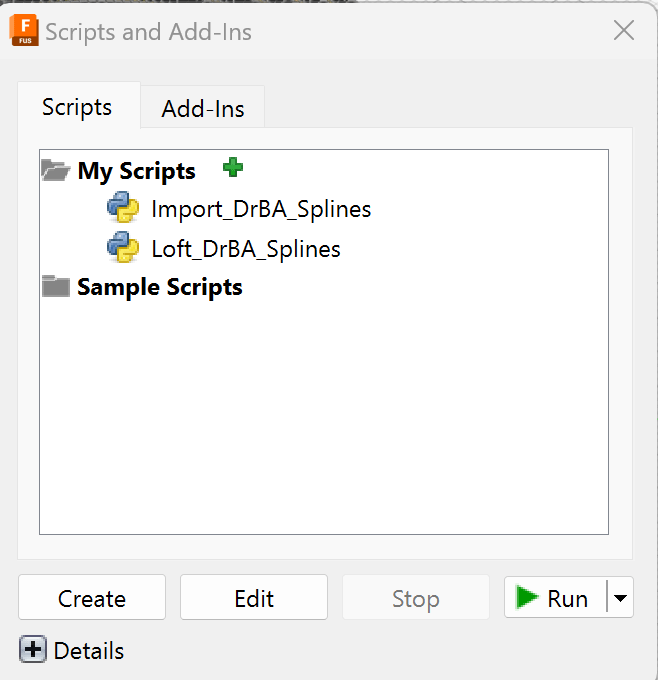Click the Edit button
Image resolution: width=658 pixels, height=680 pixels.
(x=254, y=598)
